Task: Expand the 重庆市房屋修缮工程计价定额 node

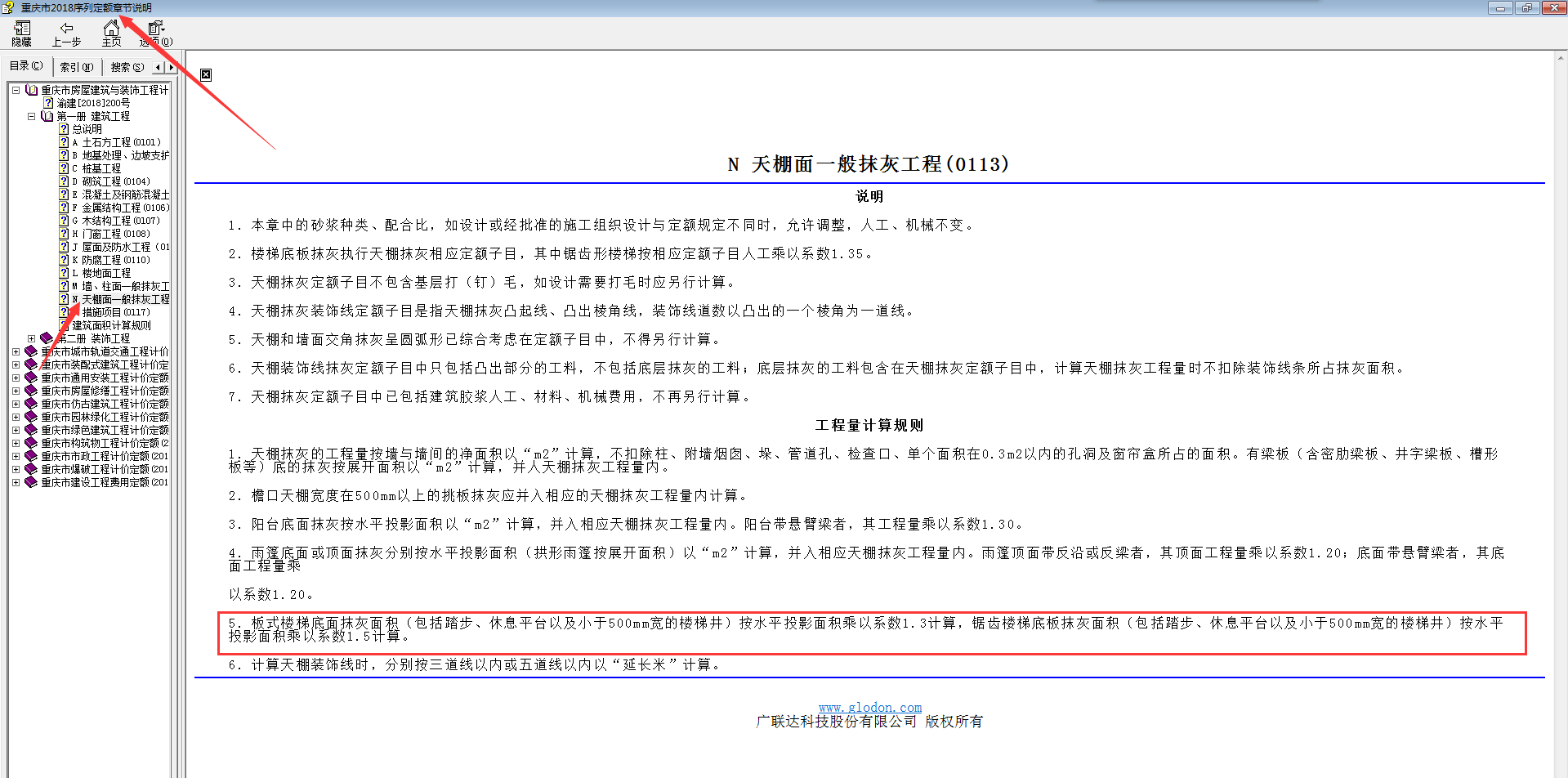Action: pos(16,391)
